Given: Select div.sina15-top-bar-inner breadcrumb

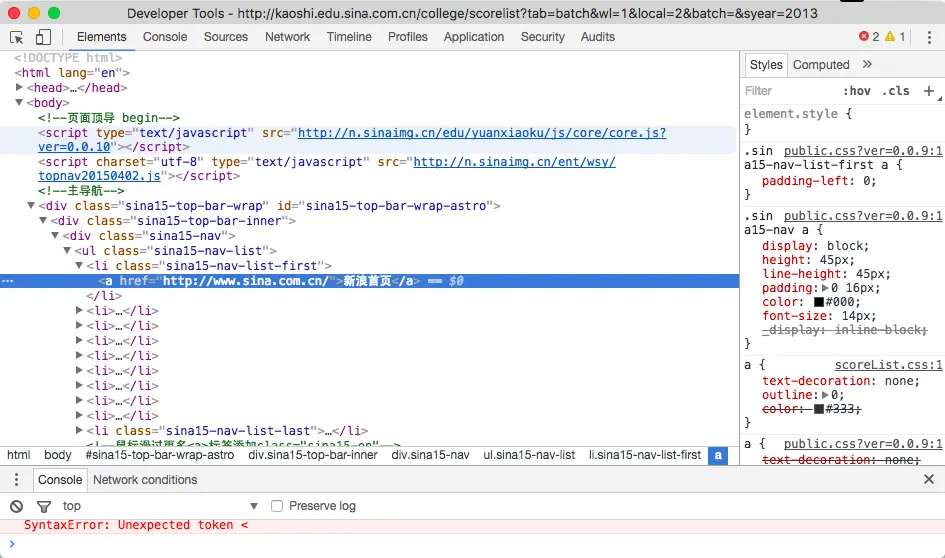Looking at the screenshot, I should [313, 455].
